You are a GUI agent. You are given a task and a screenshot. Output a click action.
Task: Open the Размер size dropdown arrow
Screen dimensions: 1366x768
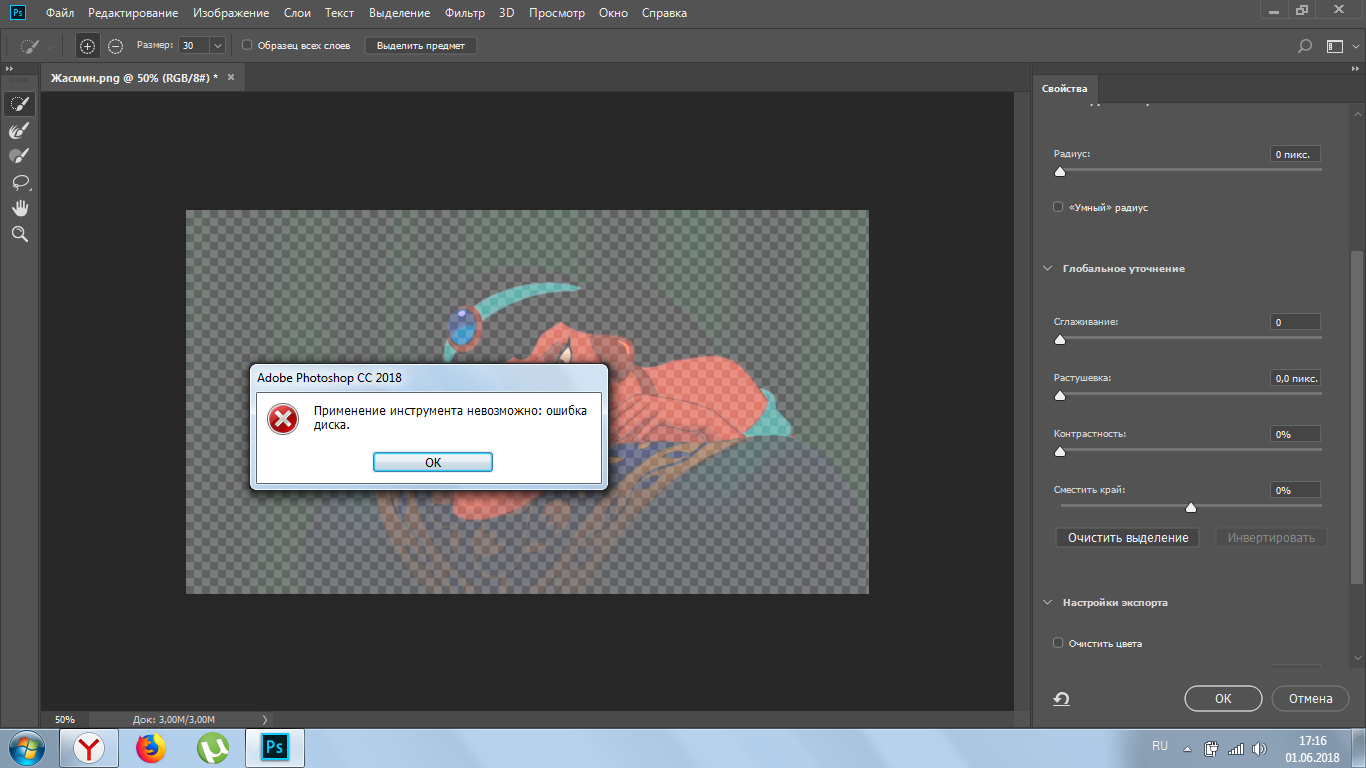[x=217, y=46]
